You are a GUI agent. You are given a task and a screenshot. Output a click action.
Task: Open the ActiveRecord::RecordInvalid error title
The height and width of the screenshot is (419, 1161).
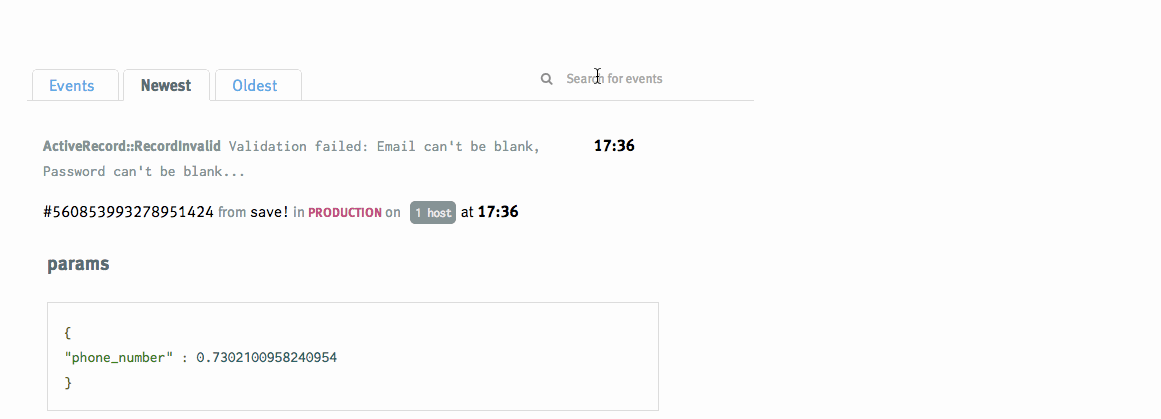click(x=132, y=146)
